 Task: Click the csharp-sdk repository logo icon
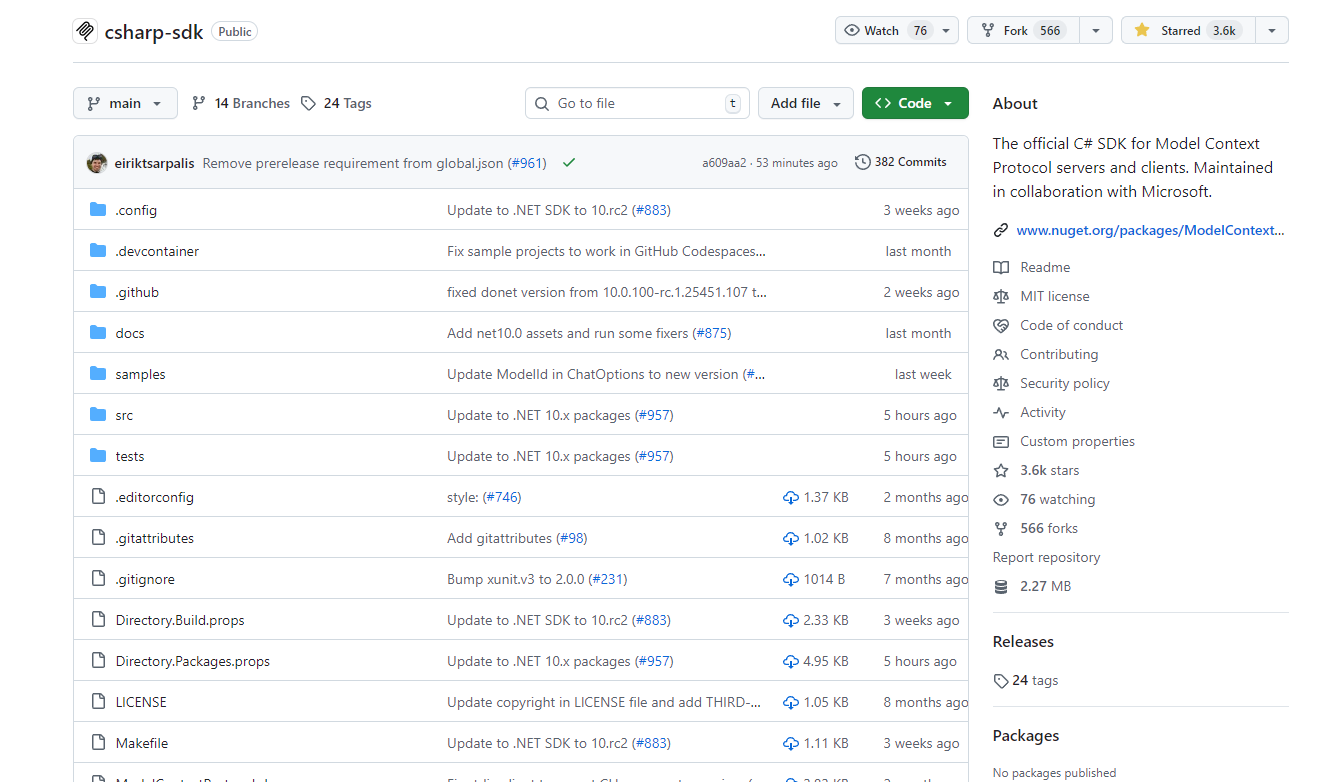[85, 31]
